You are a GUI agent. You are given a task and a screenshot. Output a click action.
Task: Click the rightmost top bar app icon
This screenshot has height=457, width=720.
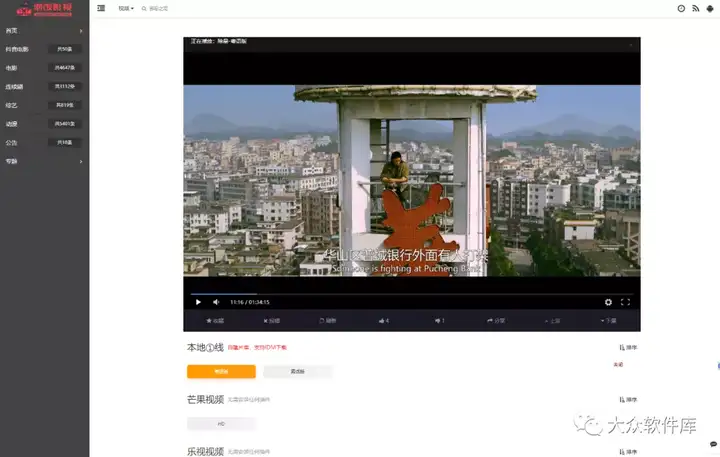(x=710, y=8)
